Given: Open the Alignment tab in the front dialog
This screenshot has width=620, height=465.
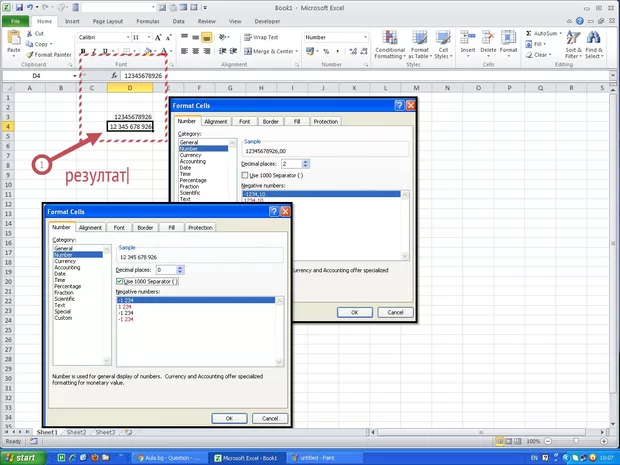Looking at the screenshot, I should (x=91, y=227).
